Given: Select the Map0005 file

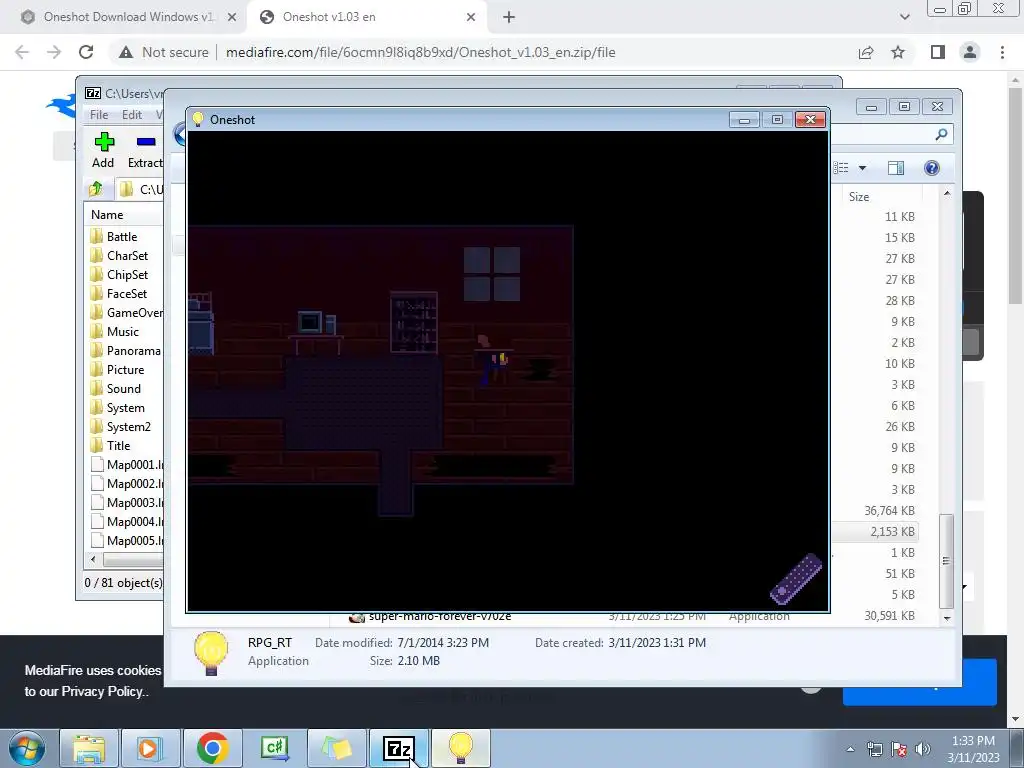Looking at the screenshot, I should coord(127,540).
